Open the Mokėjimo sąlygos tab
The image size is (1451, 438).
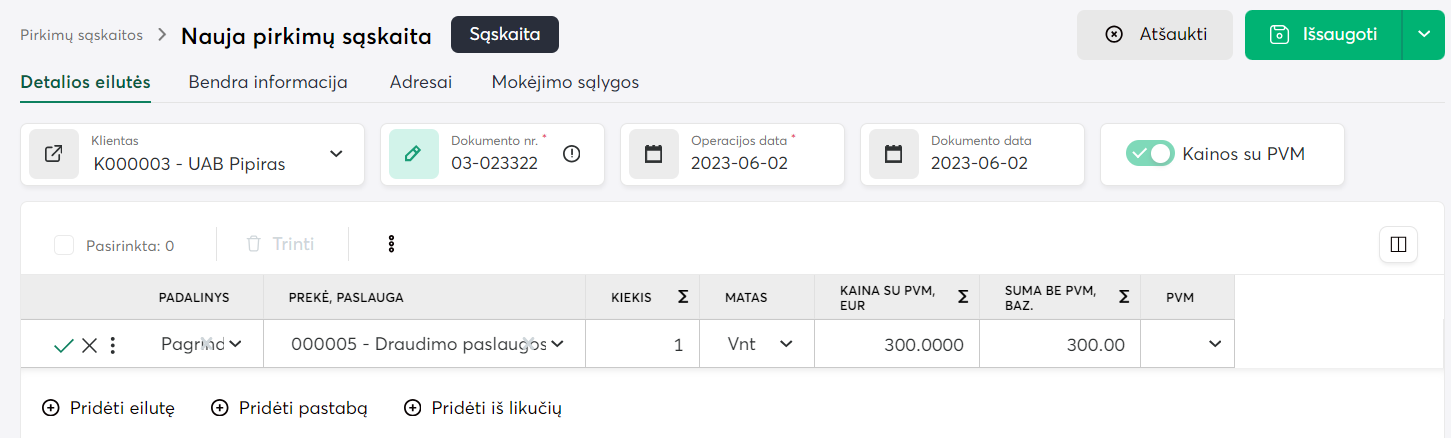(x=565, y=82)
